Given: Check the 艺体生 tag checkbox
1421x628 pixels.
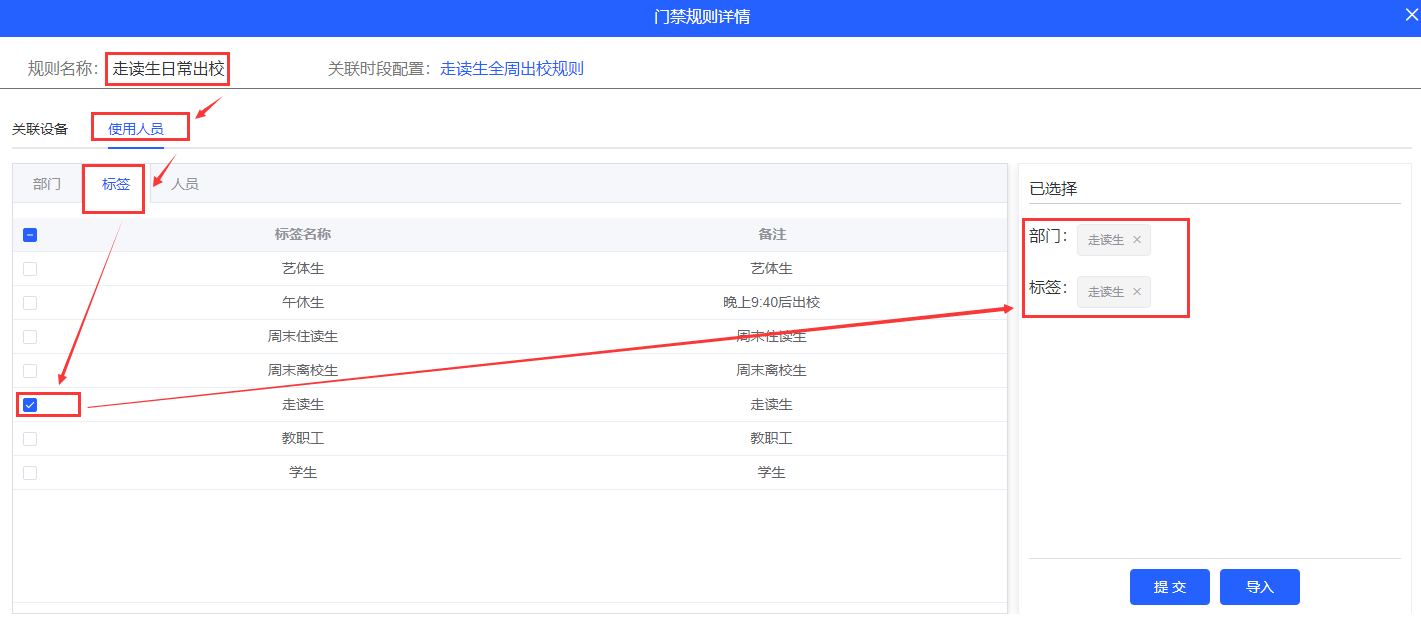Looking at the screenshot, I should tap(30, 269).
